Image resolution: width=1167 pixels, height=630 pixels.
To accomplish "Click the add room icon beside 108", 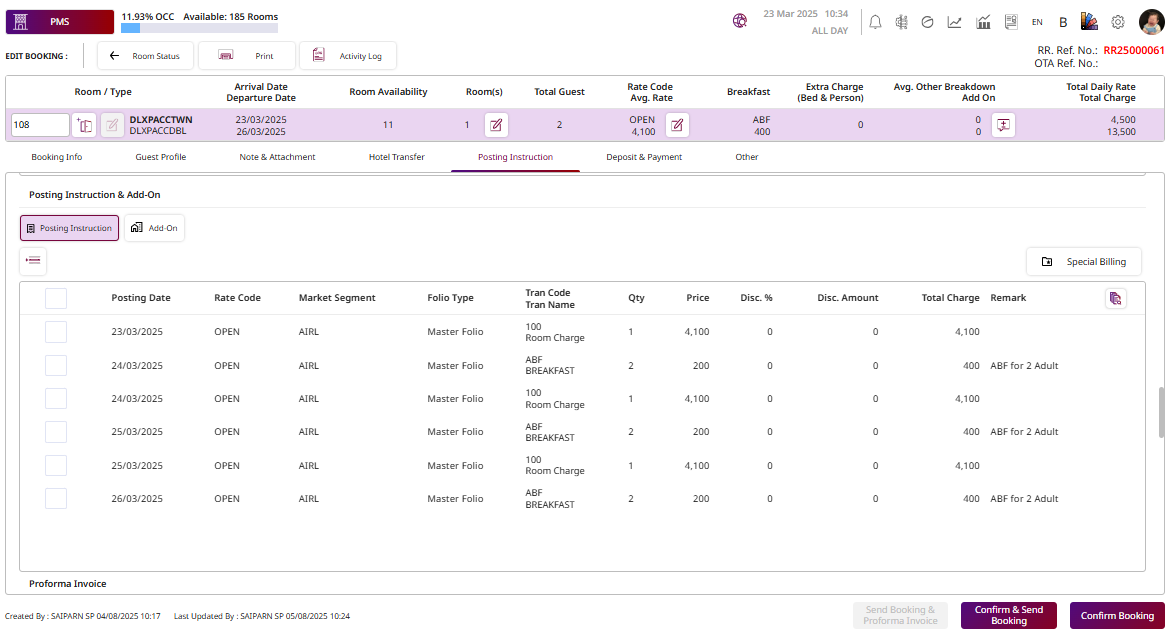I will click(85, 125).
